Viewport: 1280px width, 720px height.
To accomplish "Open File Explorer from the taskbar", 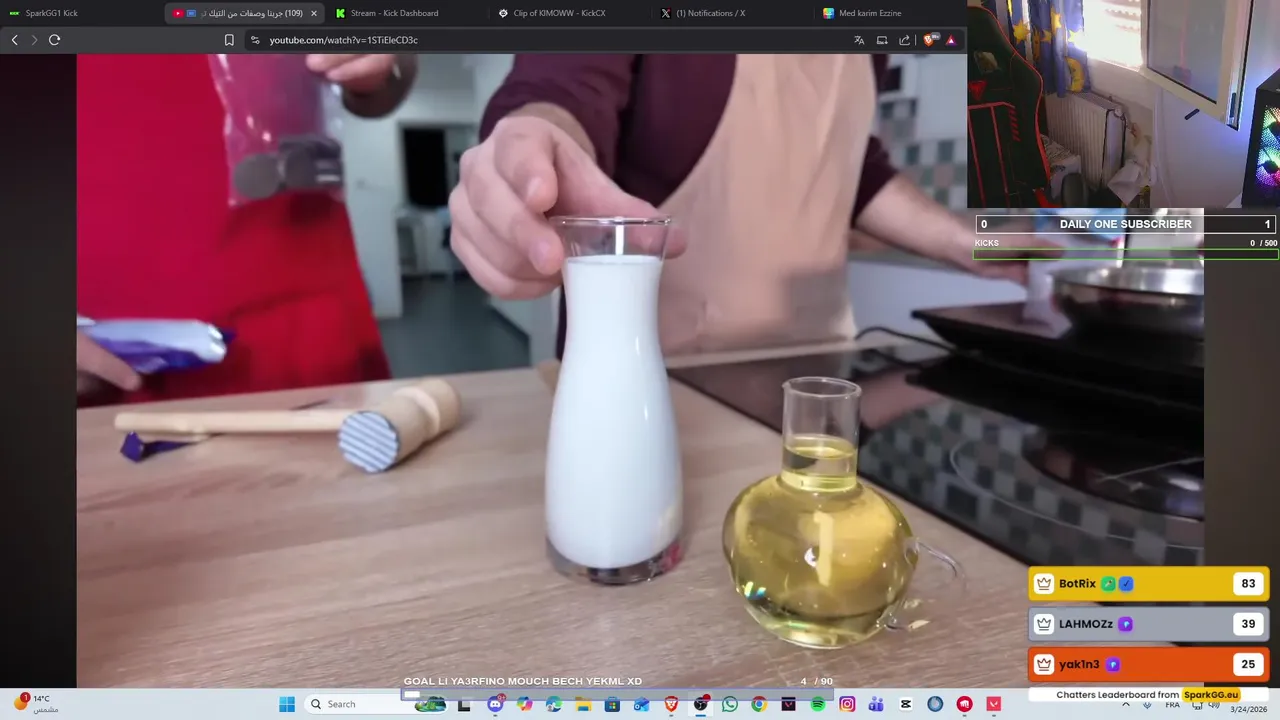I will click(583, 704).
